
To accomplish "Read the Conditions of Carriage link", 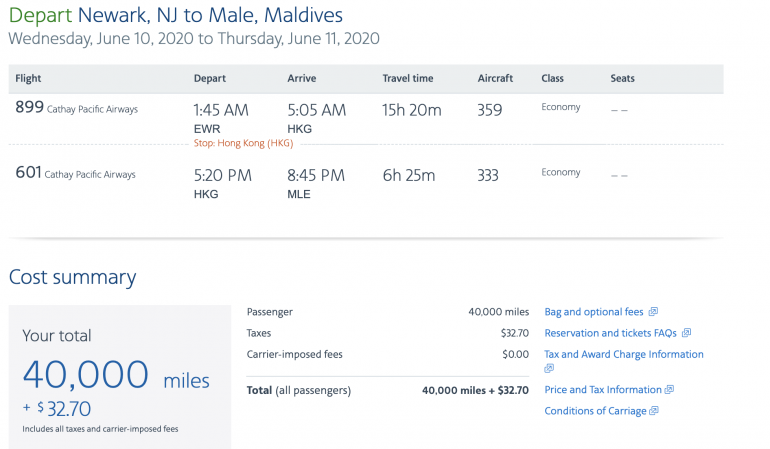I will [595, 411].
